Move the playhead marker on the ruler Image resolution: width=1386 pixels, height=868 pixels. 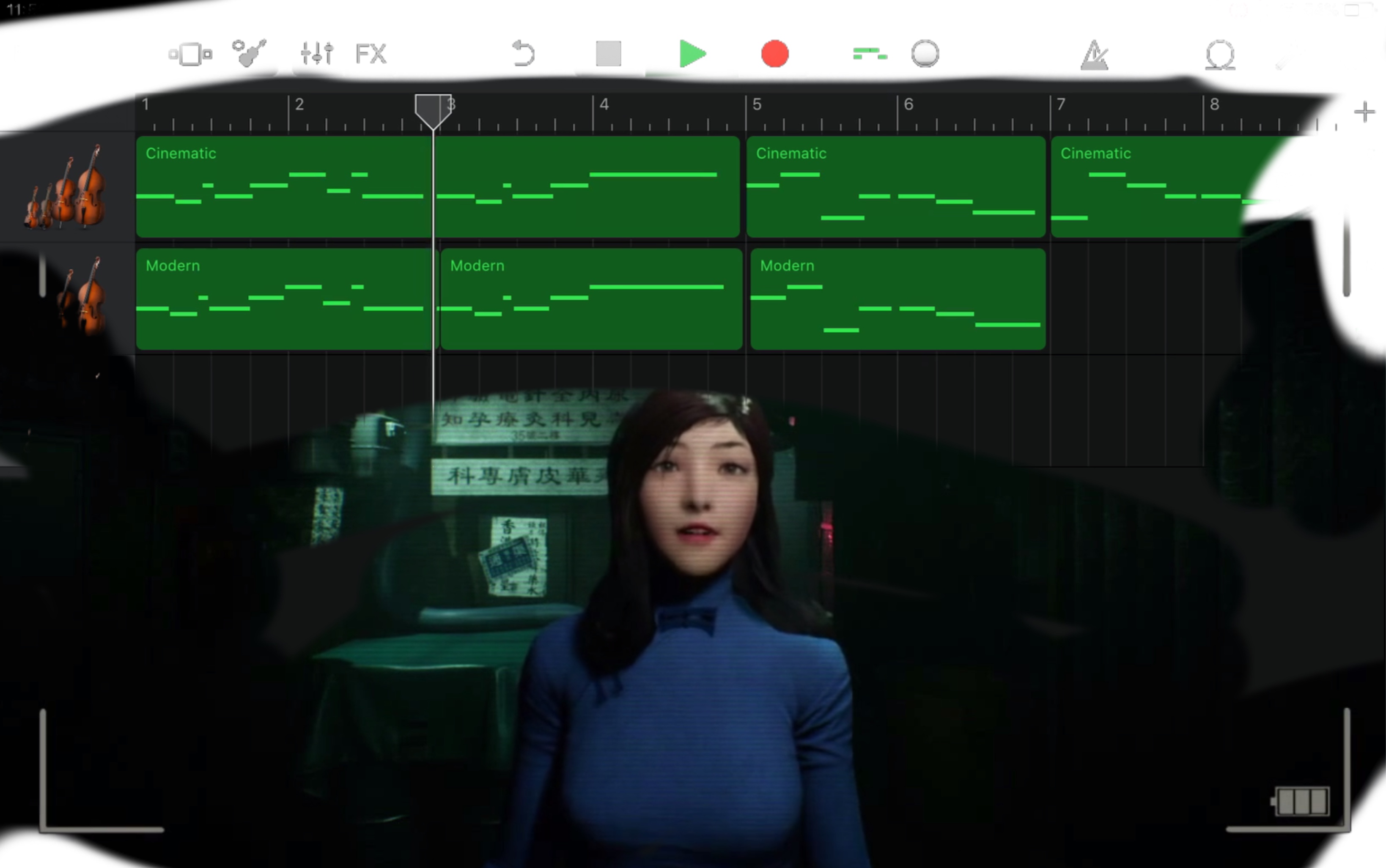[x=434, y=109]
